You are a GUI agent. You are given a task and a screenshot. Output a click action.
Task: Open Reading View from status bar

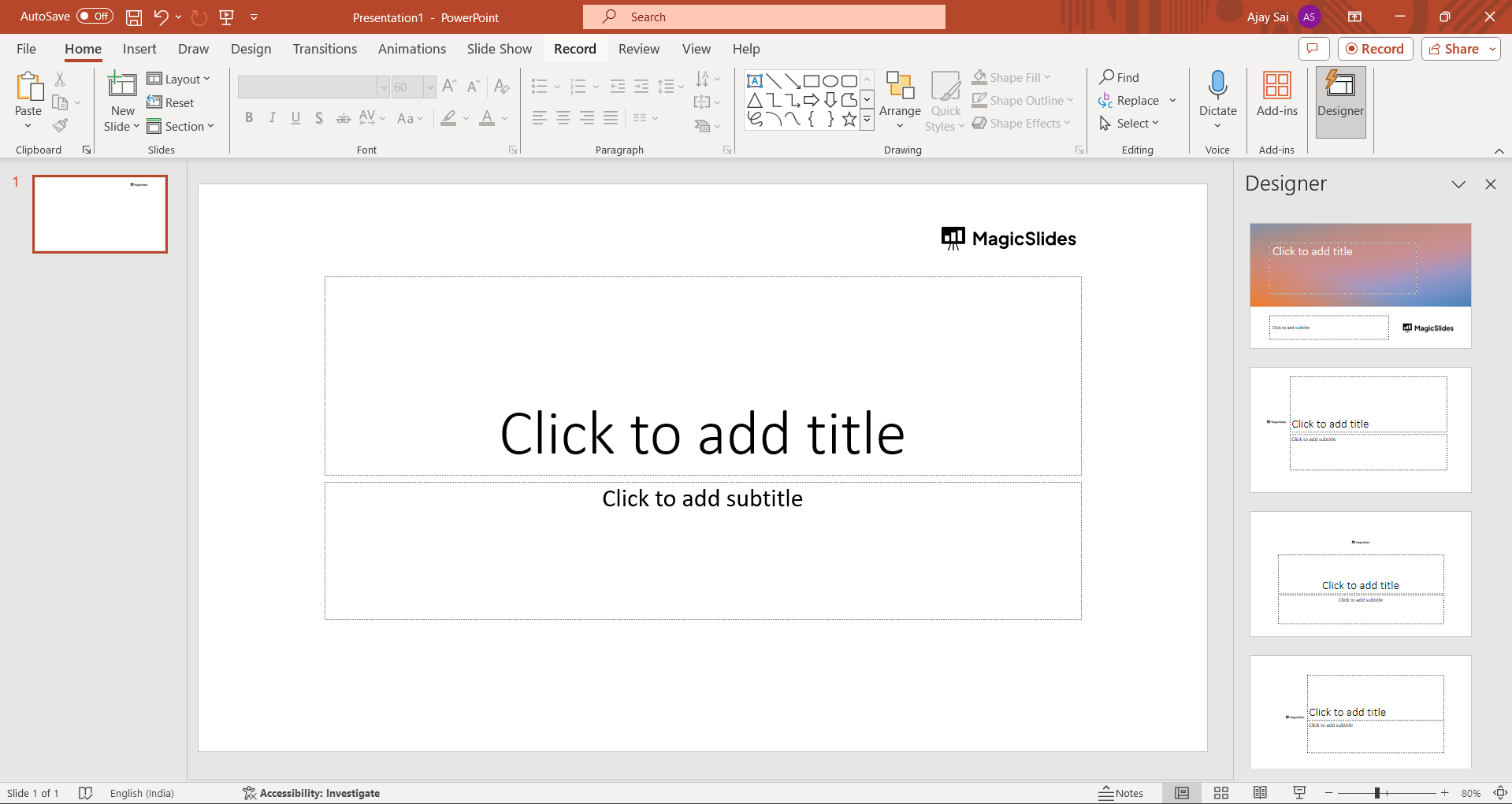click(x=1260, y=793)
